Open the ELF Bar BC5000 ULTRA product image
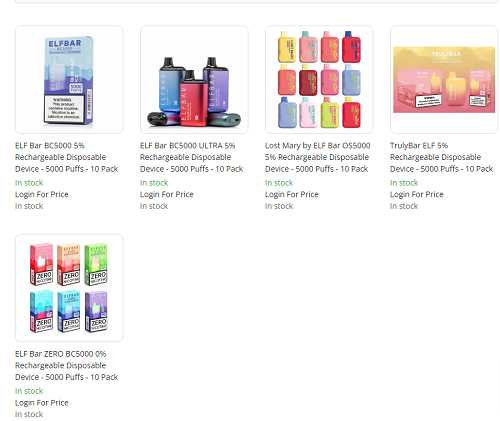 click(194, 80)
